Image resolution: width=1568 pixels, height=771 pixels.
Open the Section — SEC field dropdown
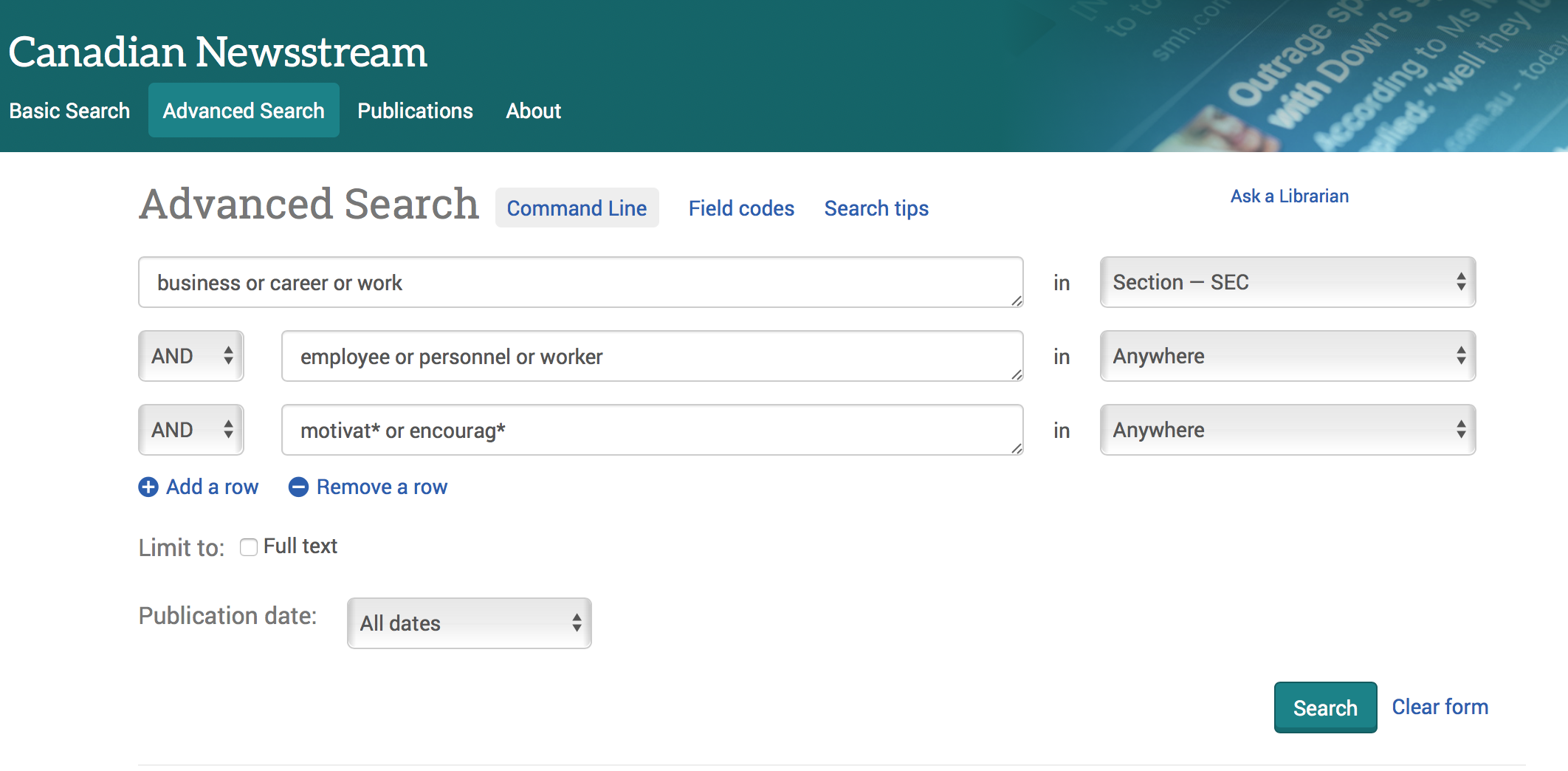[1287, 282]
